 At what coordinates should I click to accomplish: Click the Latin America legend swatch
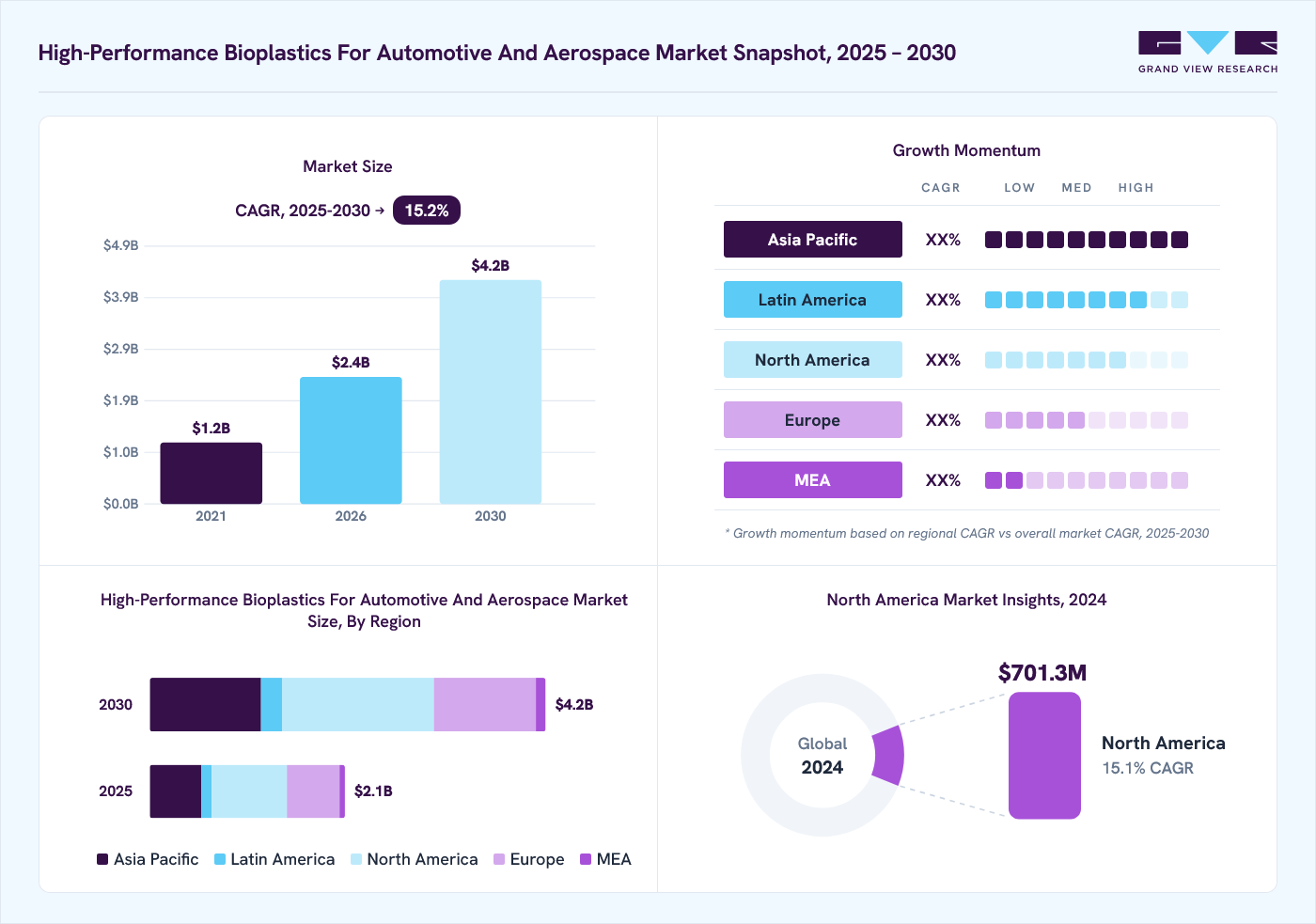tap(220, 859)
